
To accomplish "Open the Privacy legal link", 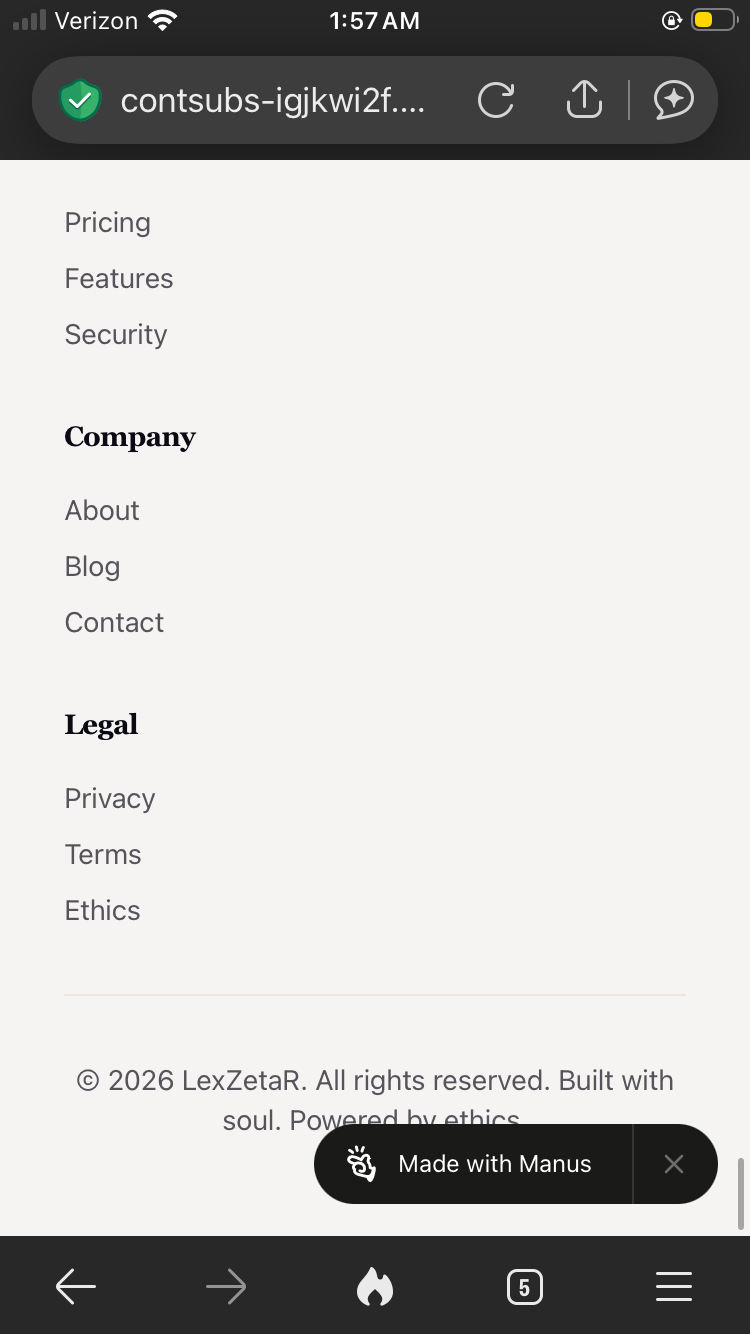I will (x=110, y=798).
